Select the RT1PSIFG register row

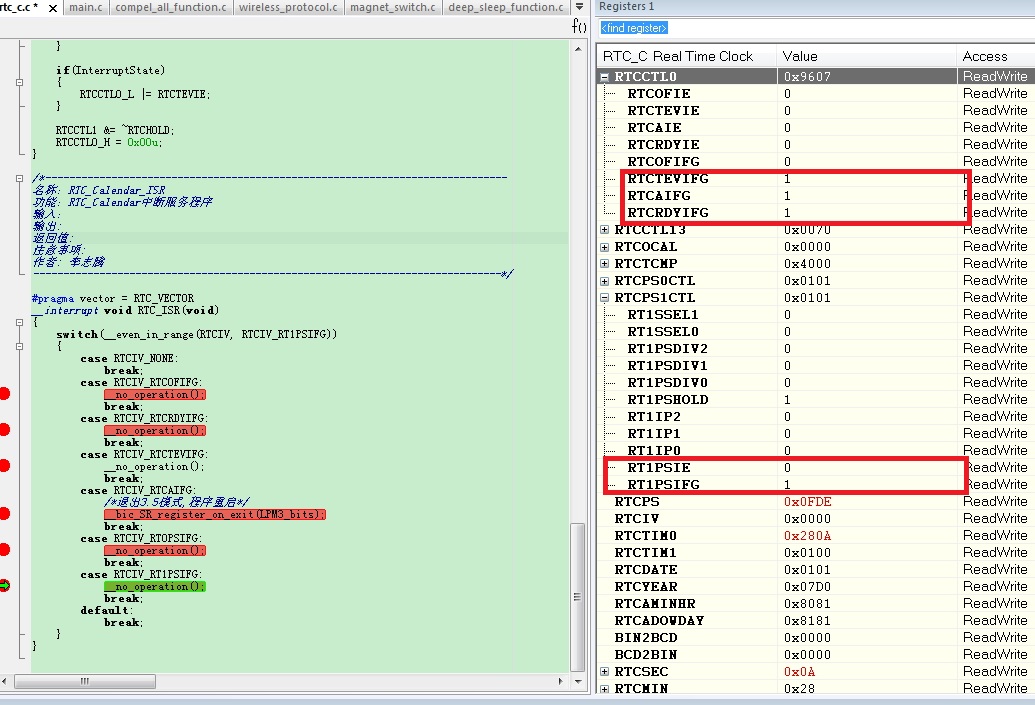coord(816,485)
